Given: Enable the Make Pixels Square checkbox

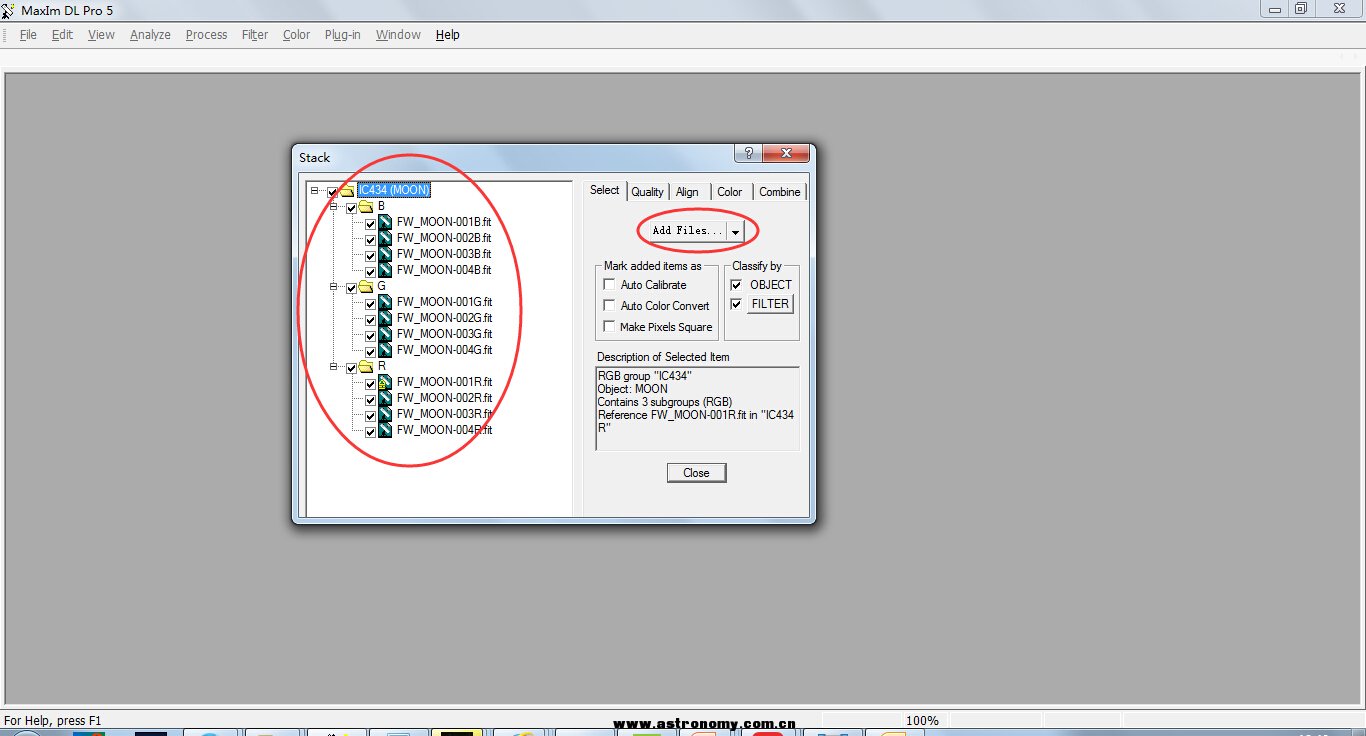Looking at the screenshot, I should click(x=609, y=327).
